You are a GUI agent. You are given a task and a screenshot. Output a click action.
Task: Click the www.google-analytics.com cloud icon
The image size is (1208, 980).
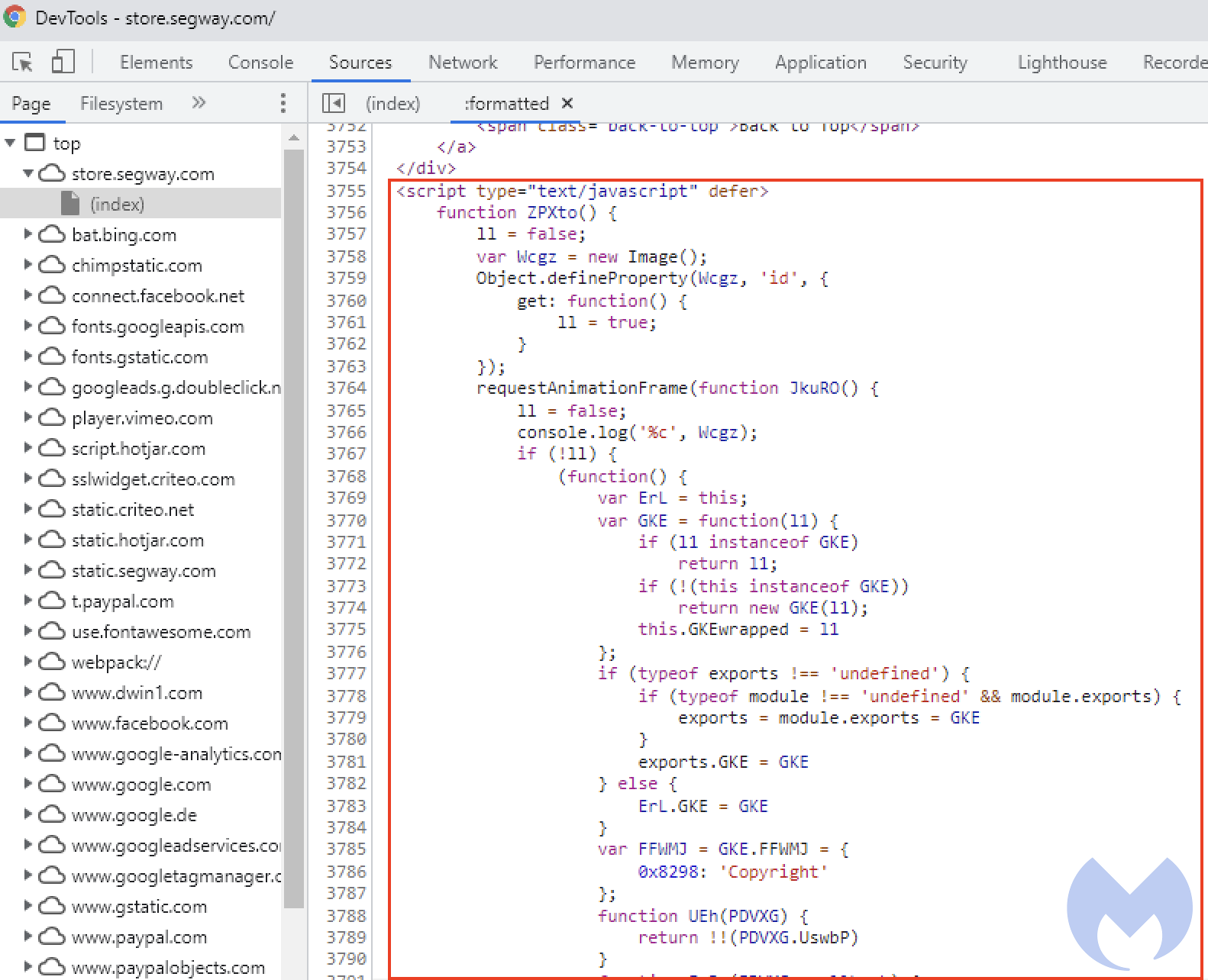click(52, 753)
